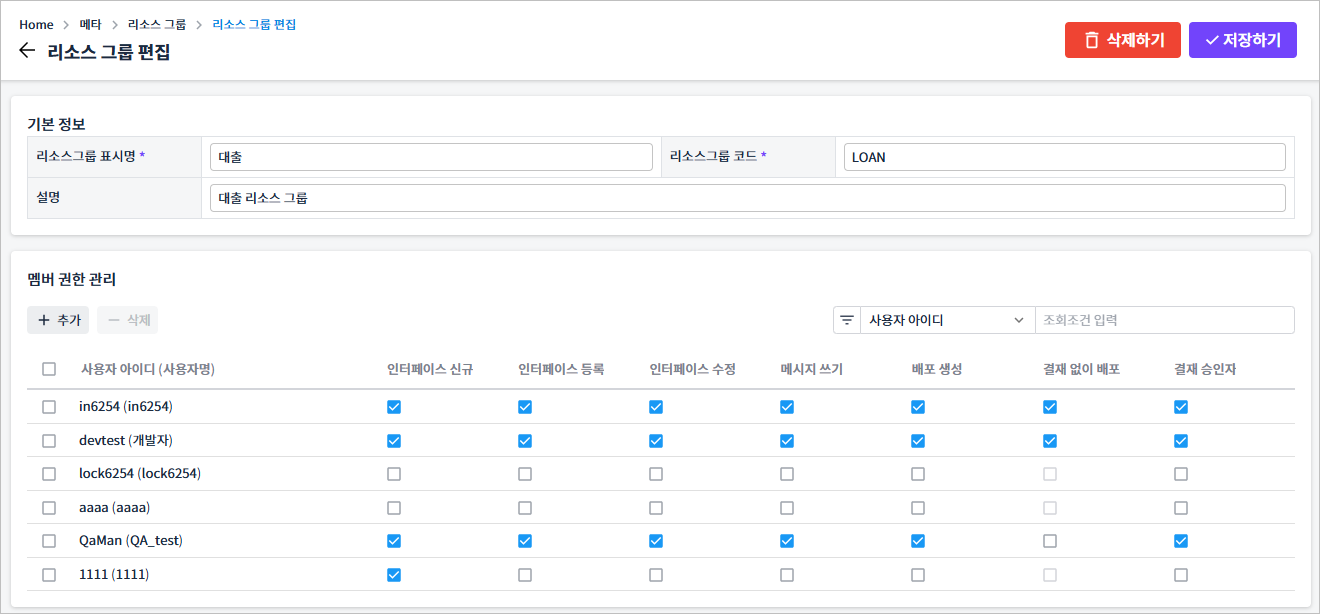Click the back arrow beside 리소스 그룹 편집
Viewport: 1320px width, 614px height.
pos(27,51)
